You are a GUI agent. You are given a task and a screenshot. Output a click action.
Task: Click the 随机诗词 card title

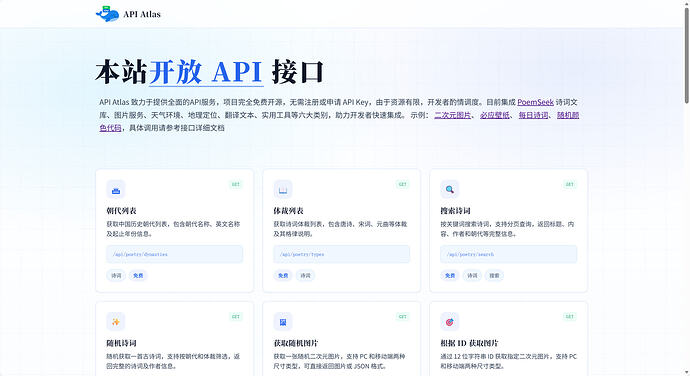pyautogui.click(x=121, y=343)
